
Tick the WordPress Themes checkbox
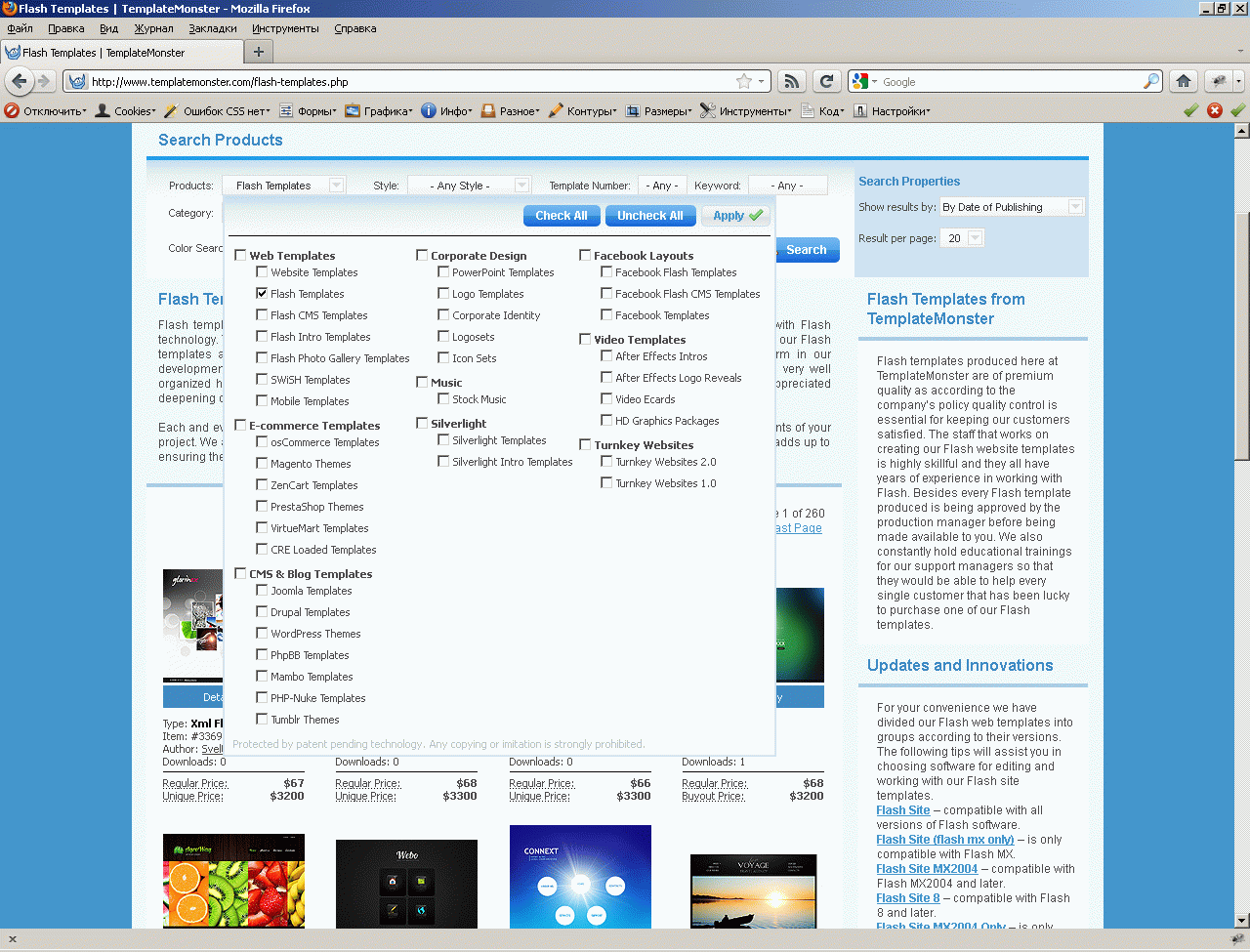point(262,632)
